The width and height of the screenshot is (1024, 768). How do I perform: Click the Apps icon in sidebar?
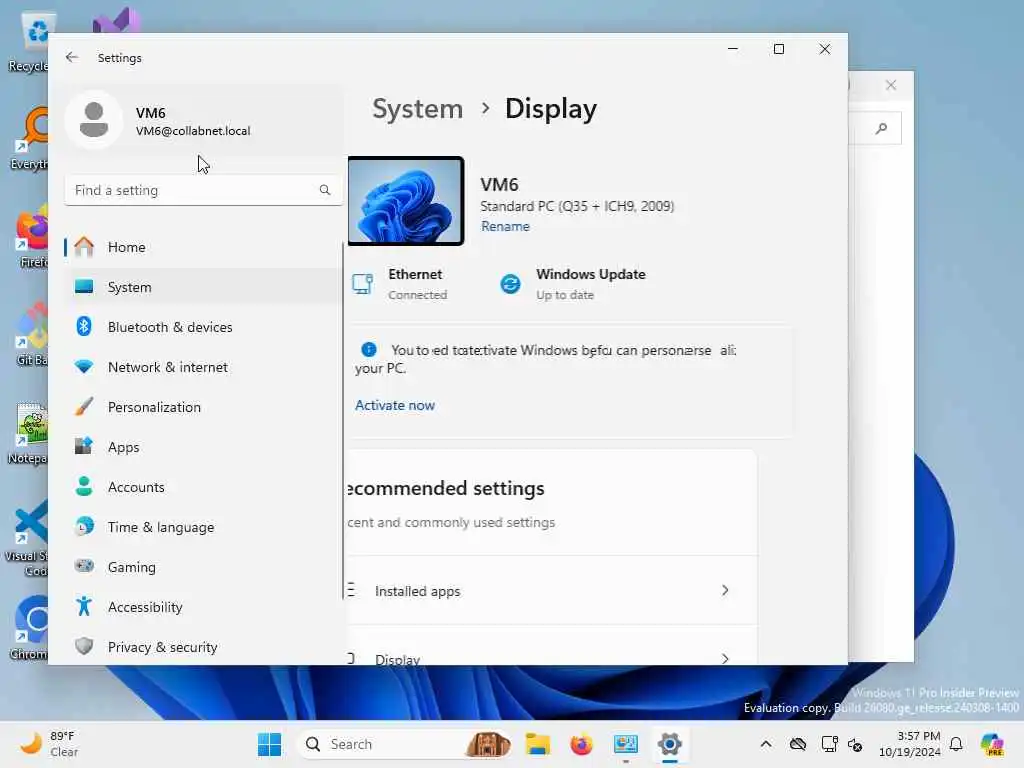(x=84, y=446)
